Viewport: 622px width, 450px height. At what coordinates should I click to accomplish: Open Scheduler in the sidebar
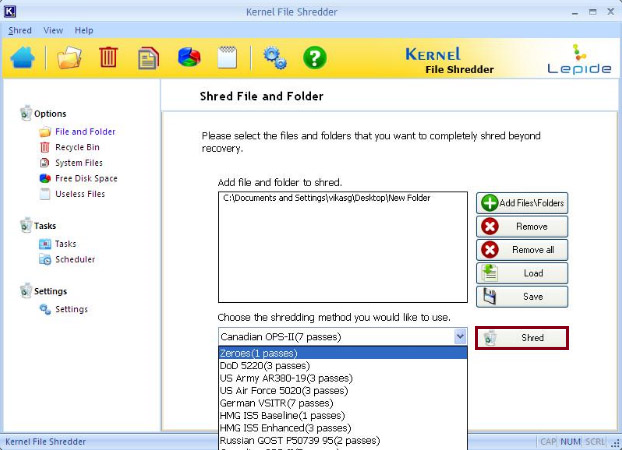[75, 260]
